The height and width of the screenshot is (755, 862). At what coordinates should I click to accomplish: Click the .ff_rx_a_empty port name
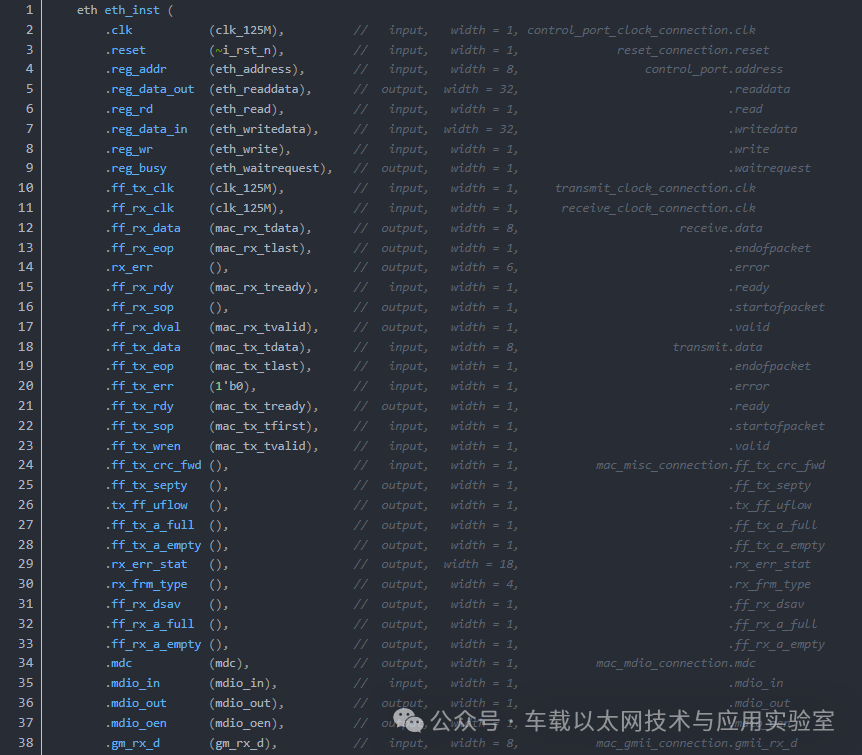tap(153, 644)
